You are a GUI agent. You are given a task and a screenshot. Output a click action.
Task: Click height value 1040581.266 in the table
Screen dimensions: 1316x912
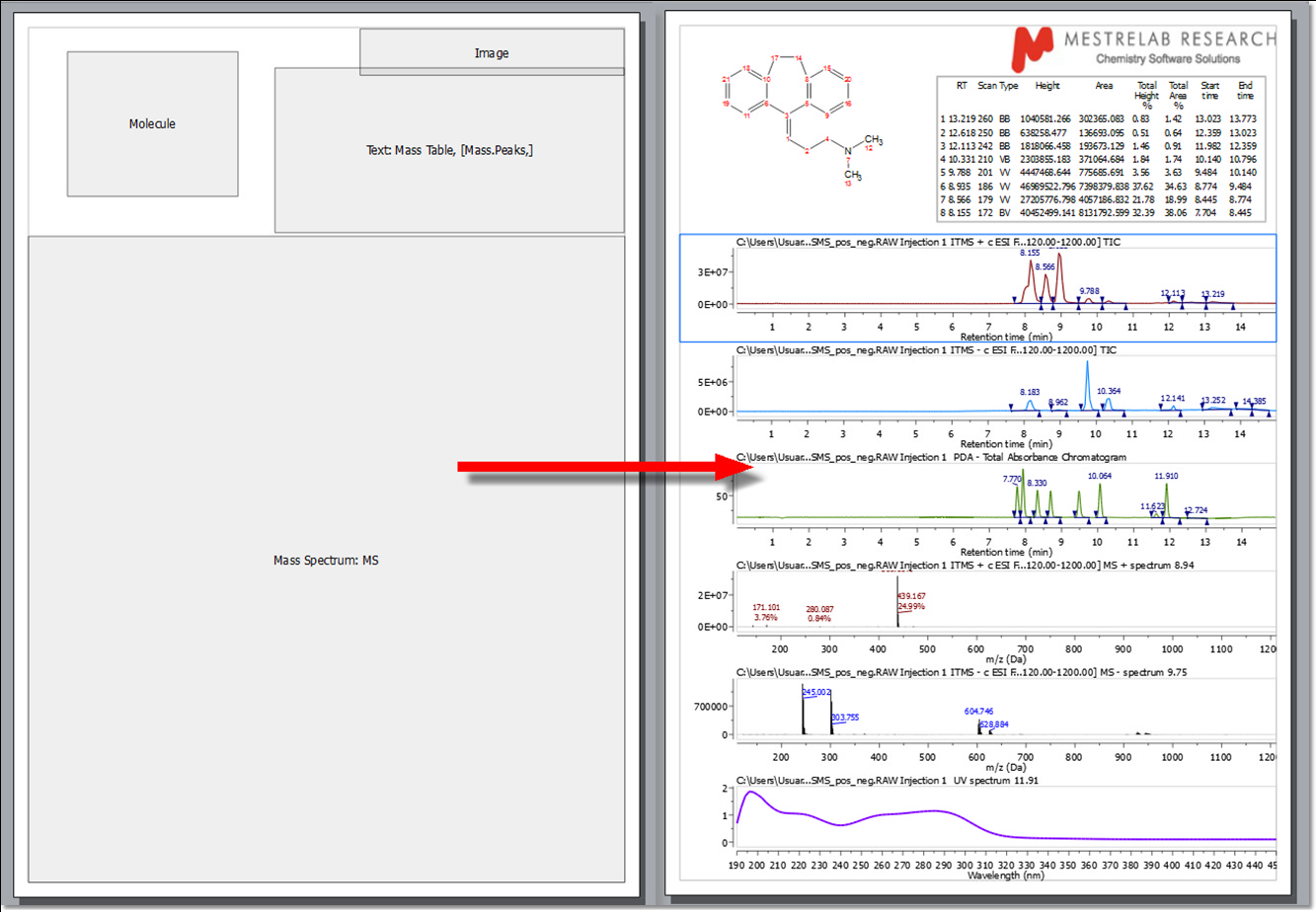(1045, 118)
